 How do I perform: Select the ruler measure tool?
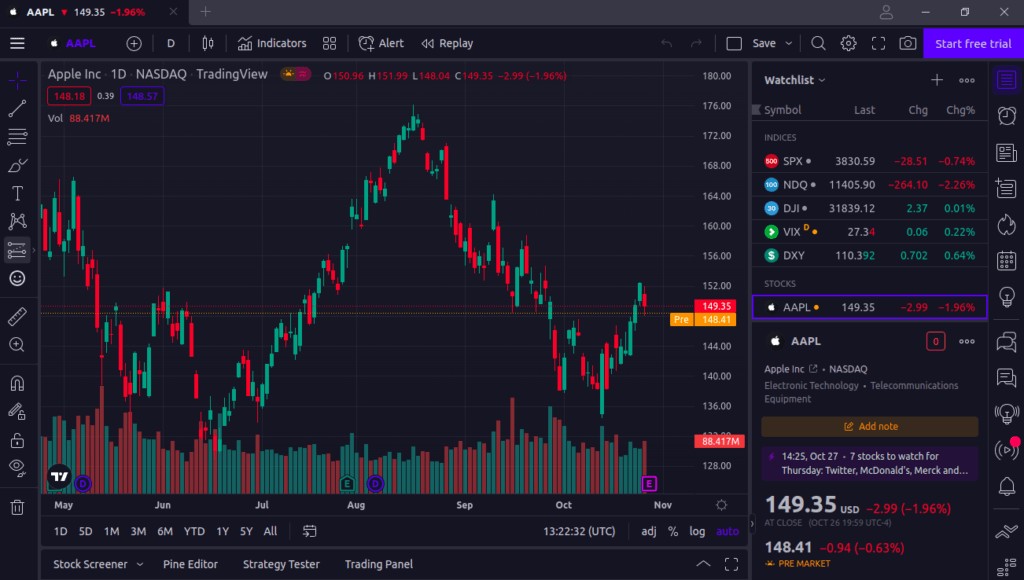[x=18, y=316]
